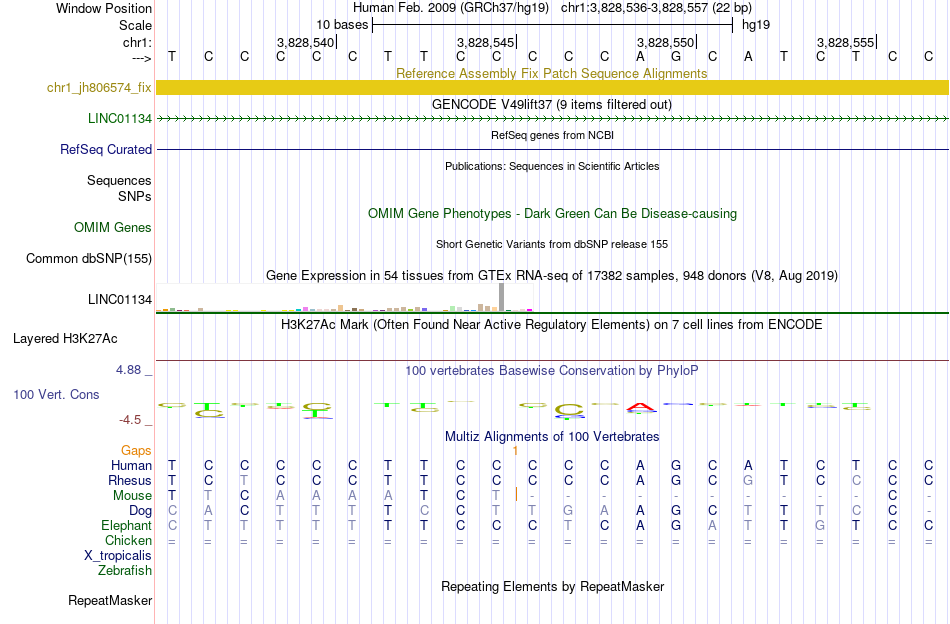Viewport: 950px width, 624px height.
Task: Click the X_tropicalis species label
Action: (x=118, y=556)
